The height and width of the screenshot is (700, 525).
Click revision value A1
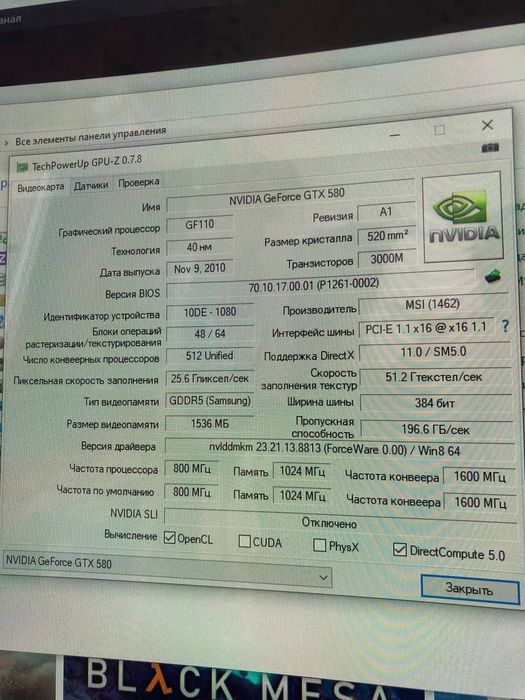(x=387, y=211)
